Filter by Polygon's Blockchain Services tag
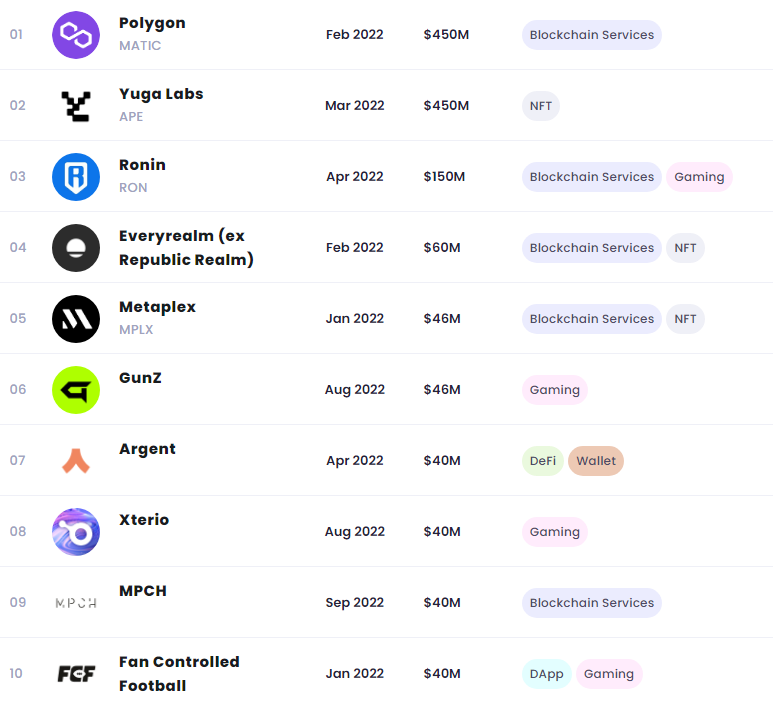Screen dimensions: 773x707 [x=592, y=35]
